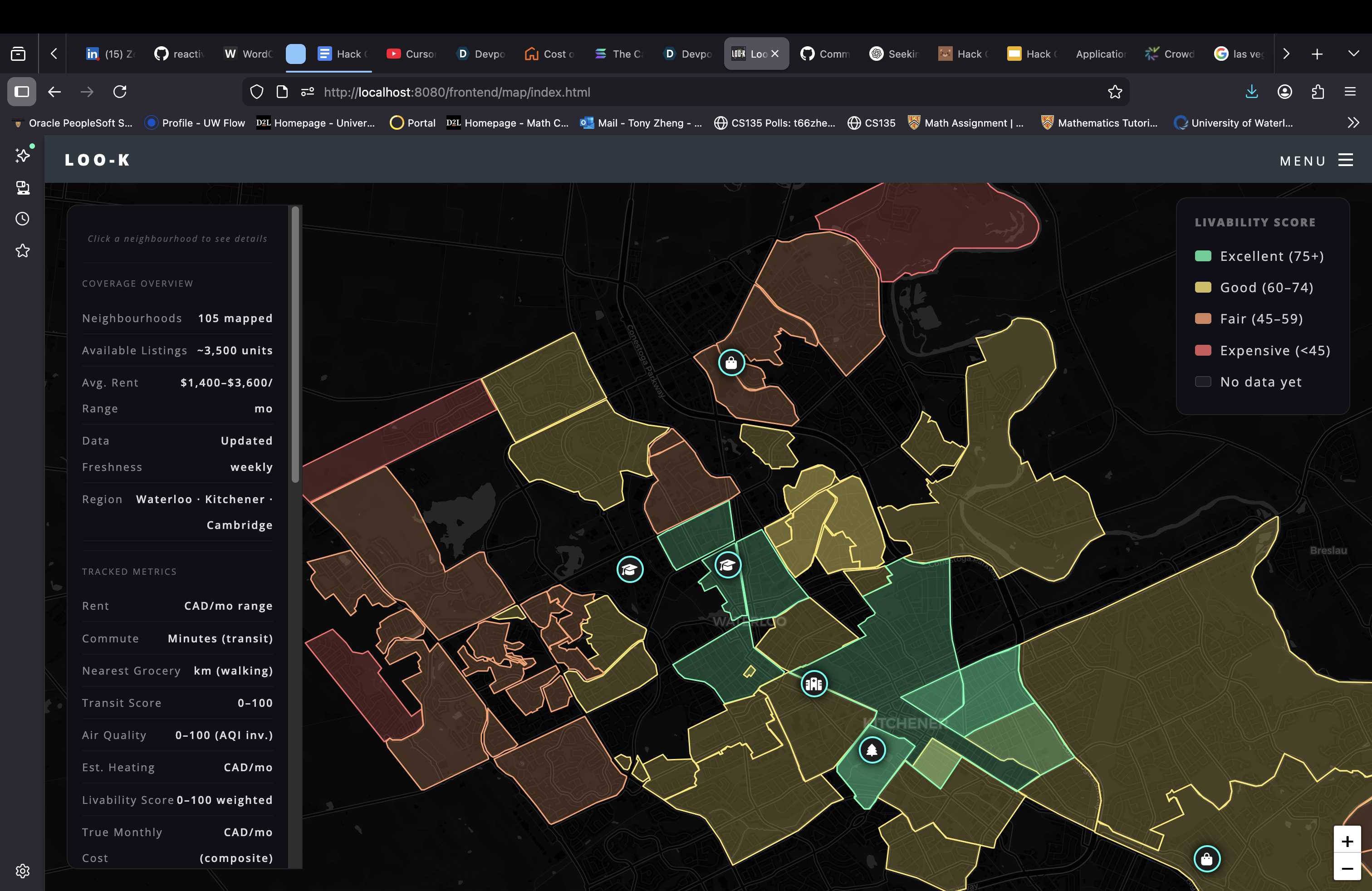Click the tree park marker near Kitchener
The image size is (1372, 891).
coord(872,750)
